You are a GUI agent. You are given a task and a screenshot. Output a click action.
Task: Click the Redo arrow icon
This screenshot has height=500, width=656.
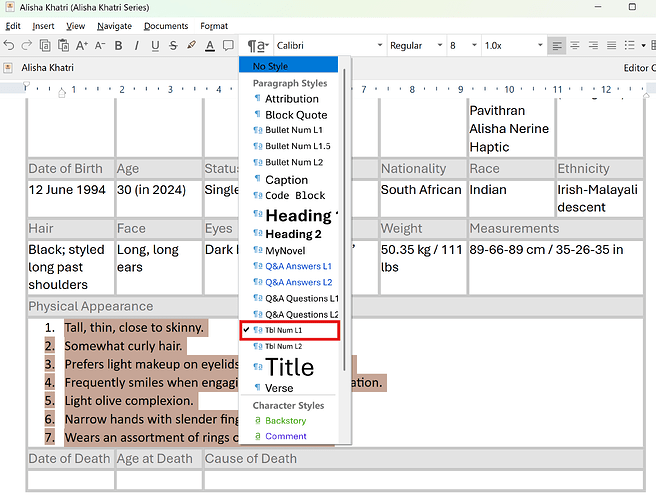point(27,45)
